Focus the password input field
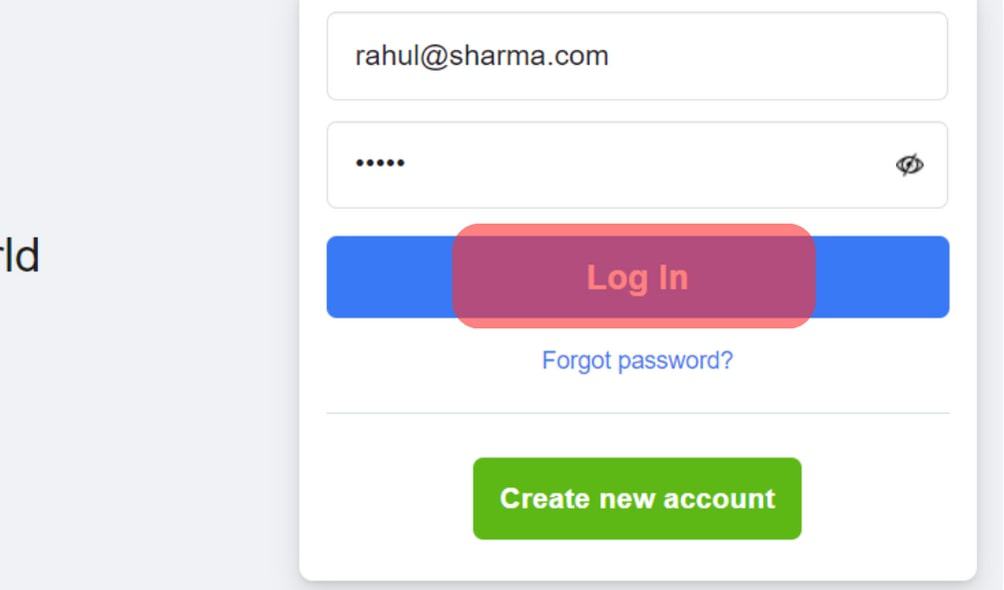Viewport: 1004px width, 590px height. point(637,165)
